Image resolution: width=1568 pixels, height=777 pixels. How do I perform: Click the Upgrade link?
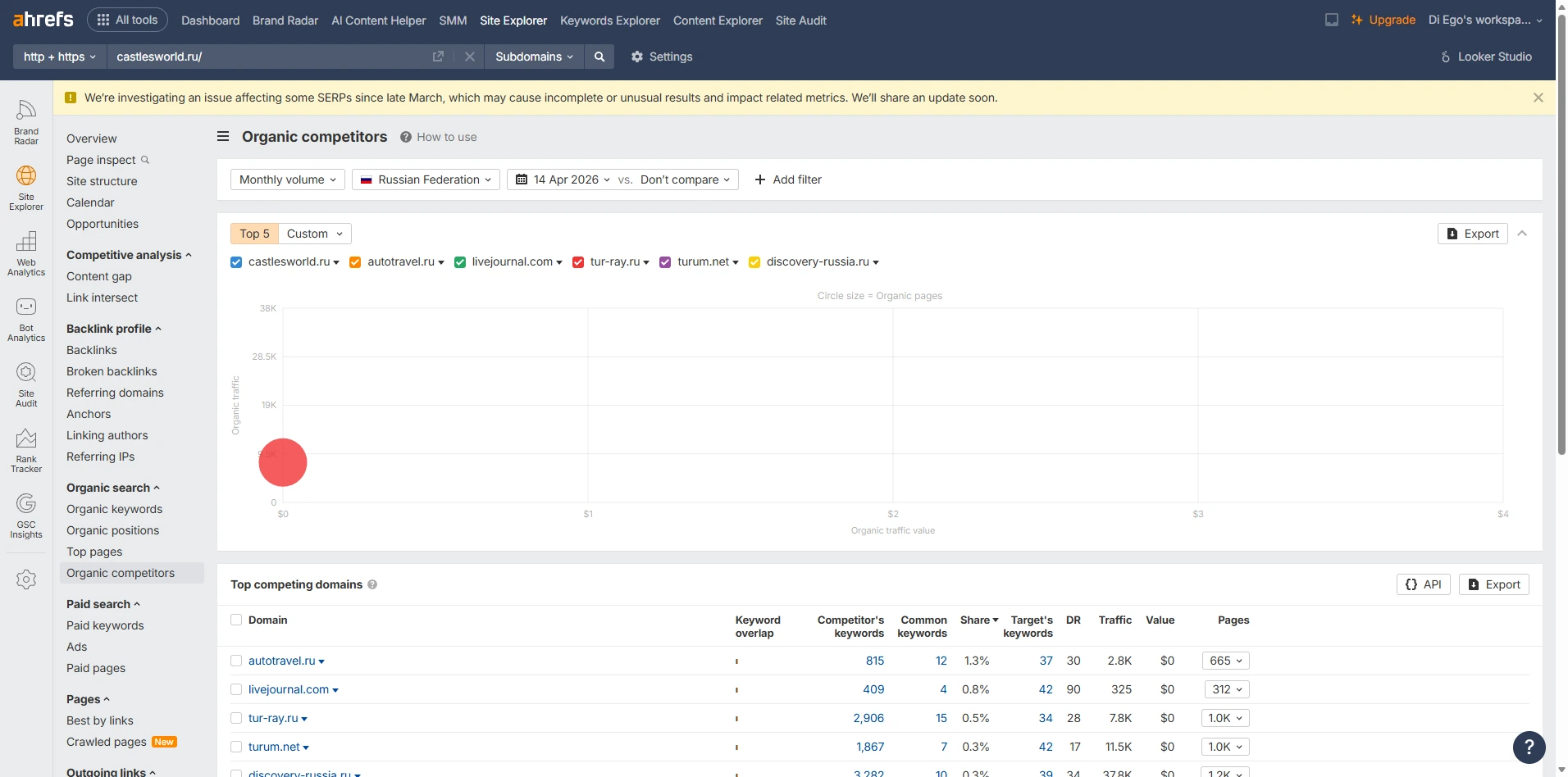pyautogui.click(x=1383, y=20)
